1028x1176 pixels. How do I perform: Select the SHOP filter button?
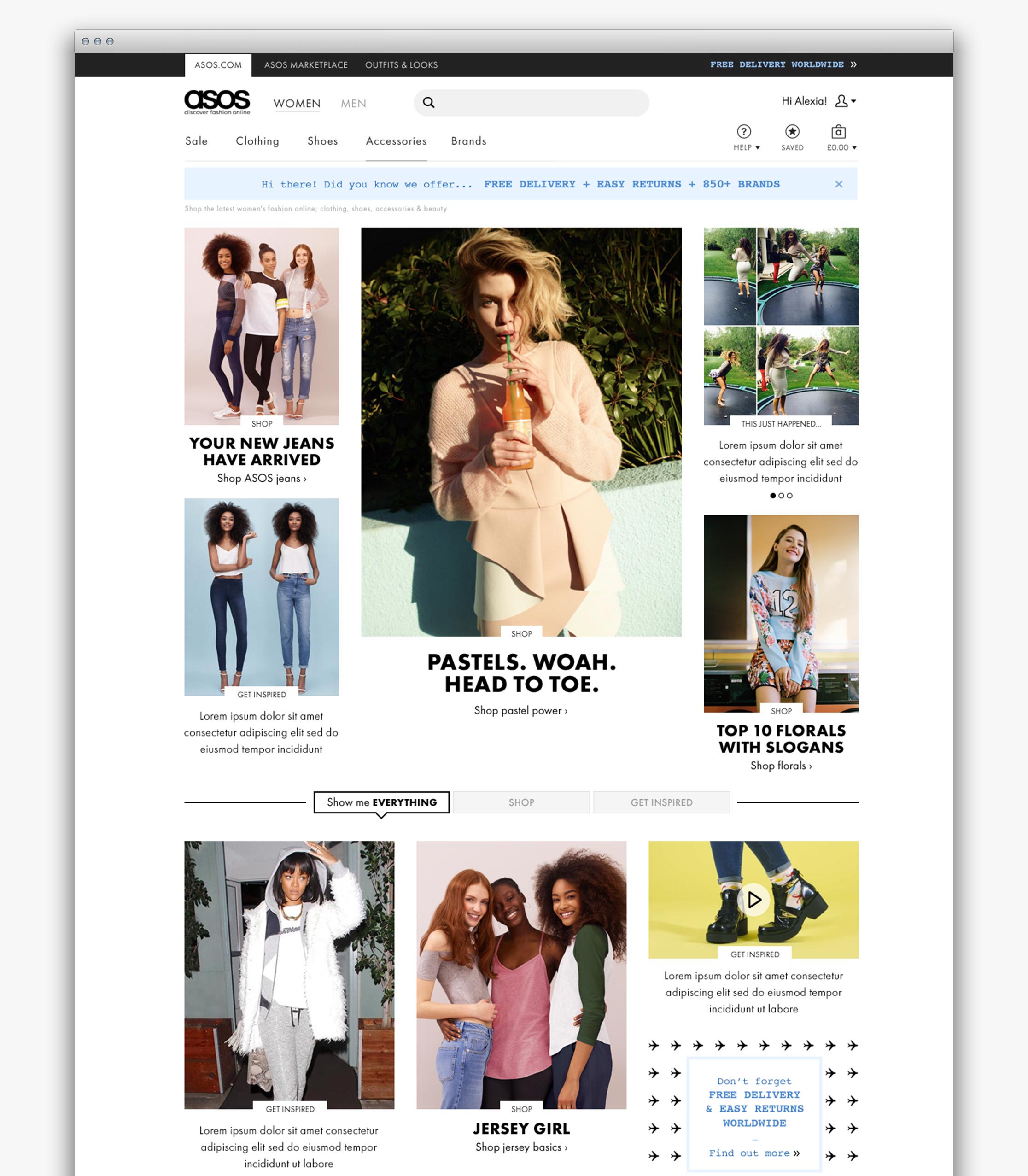(521, 802)
